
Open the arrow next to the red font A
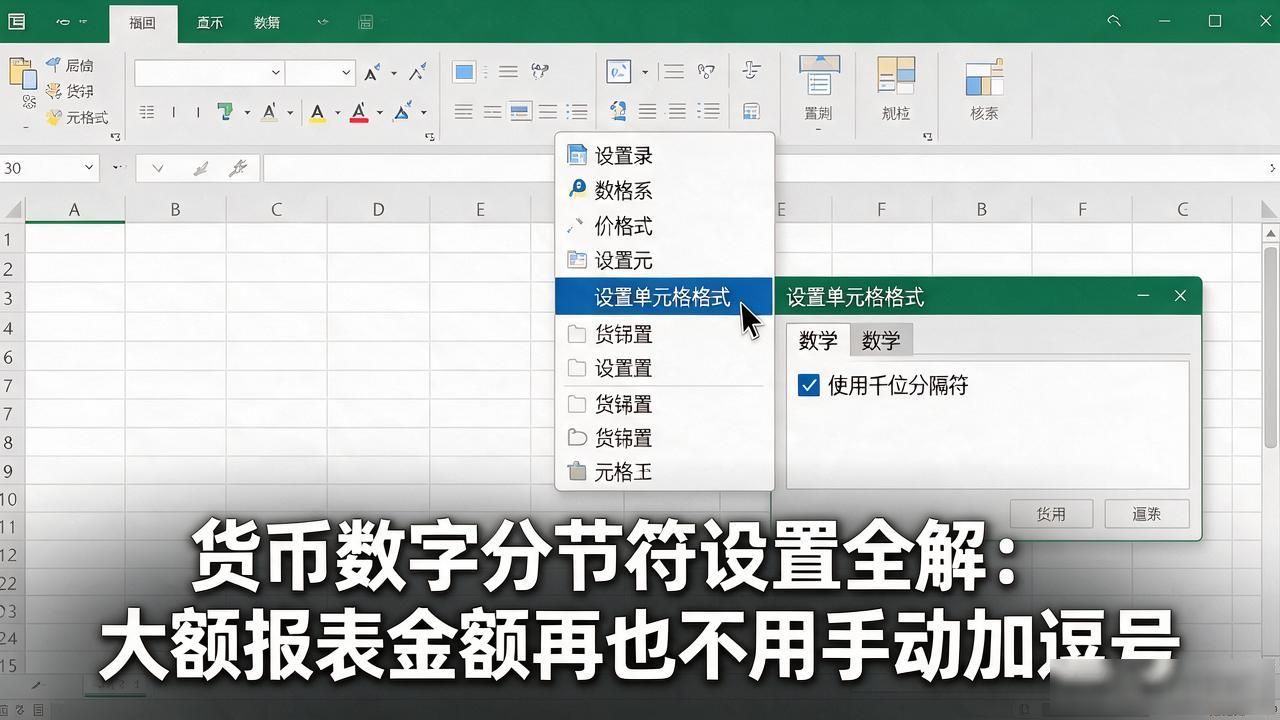coord(380,113)
